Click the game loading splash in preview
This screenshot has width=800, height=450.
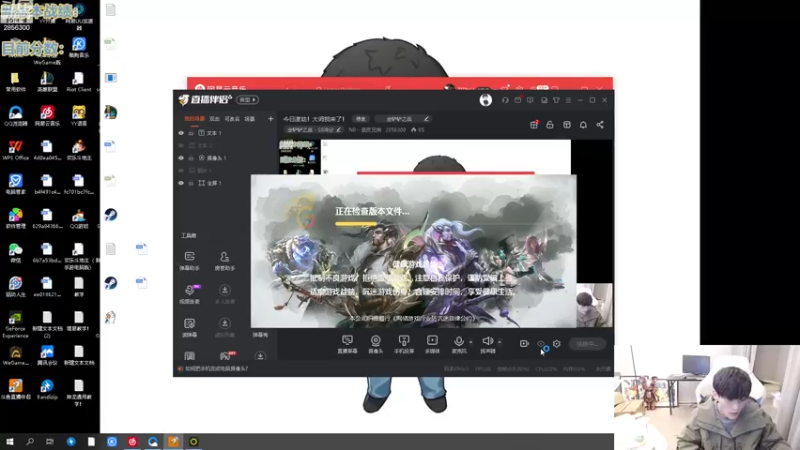coord(413,251)
